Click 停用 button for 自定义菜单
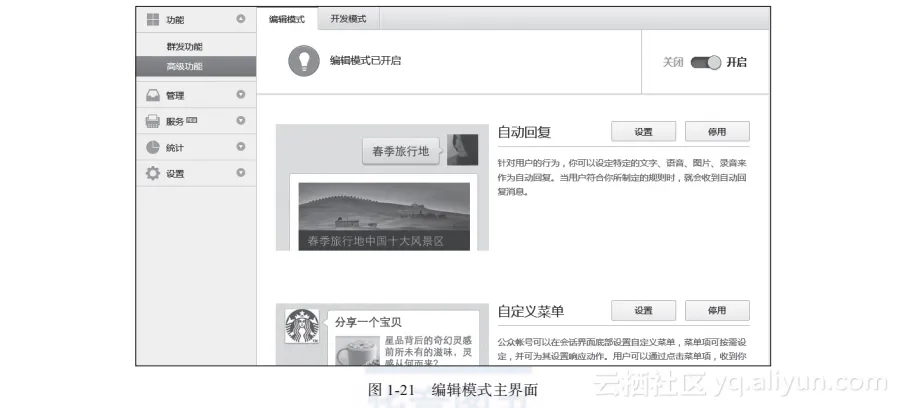Screen dimensions: 899x408 pyautogui.click(x=717, y=311)
